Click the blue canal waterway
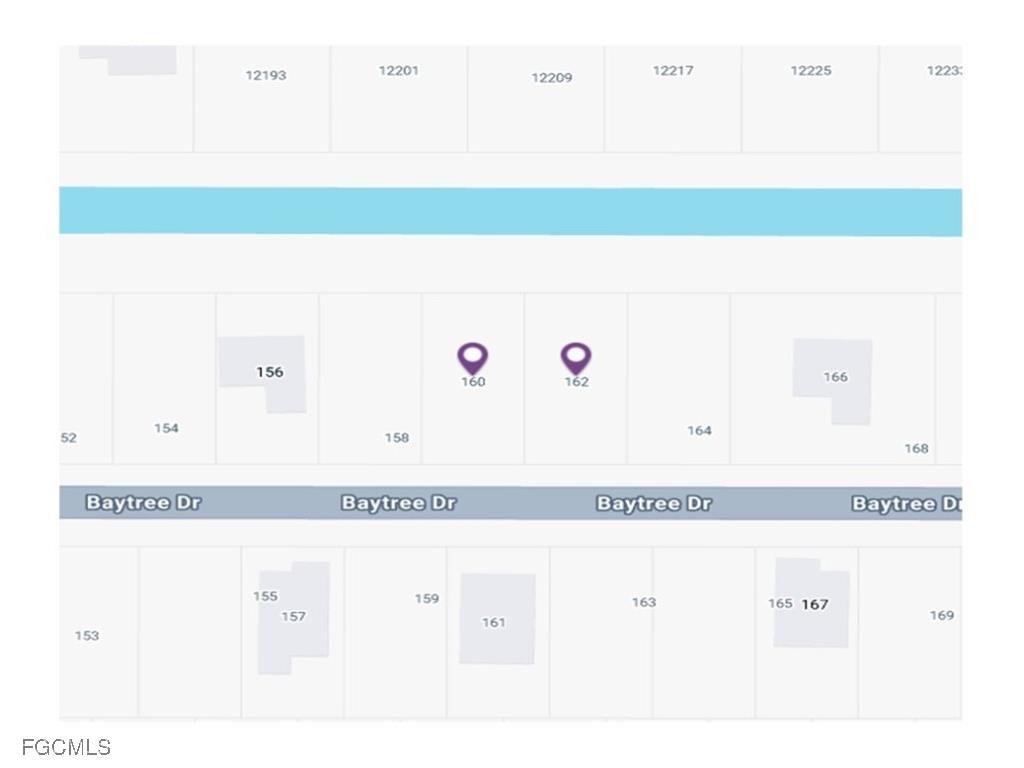 (x=510, y=211)
